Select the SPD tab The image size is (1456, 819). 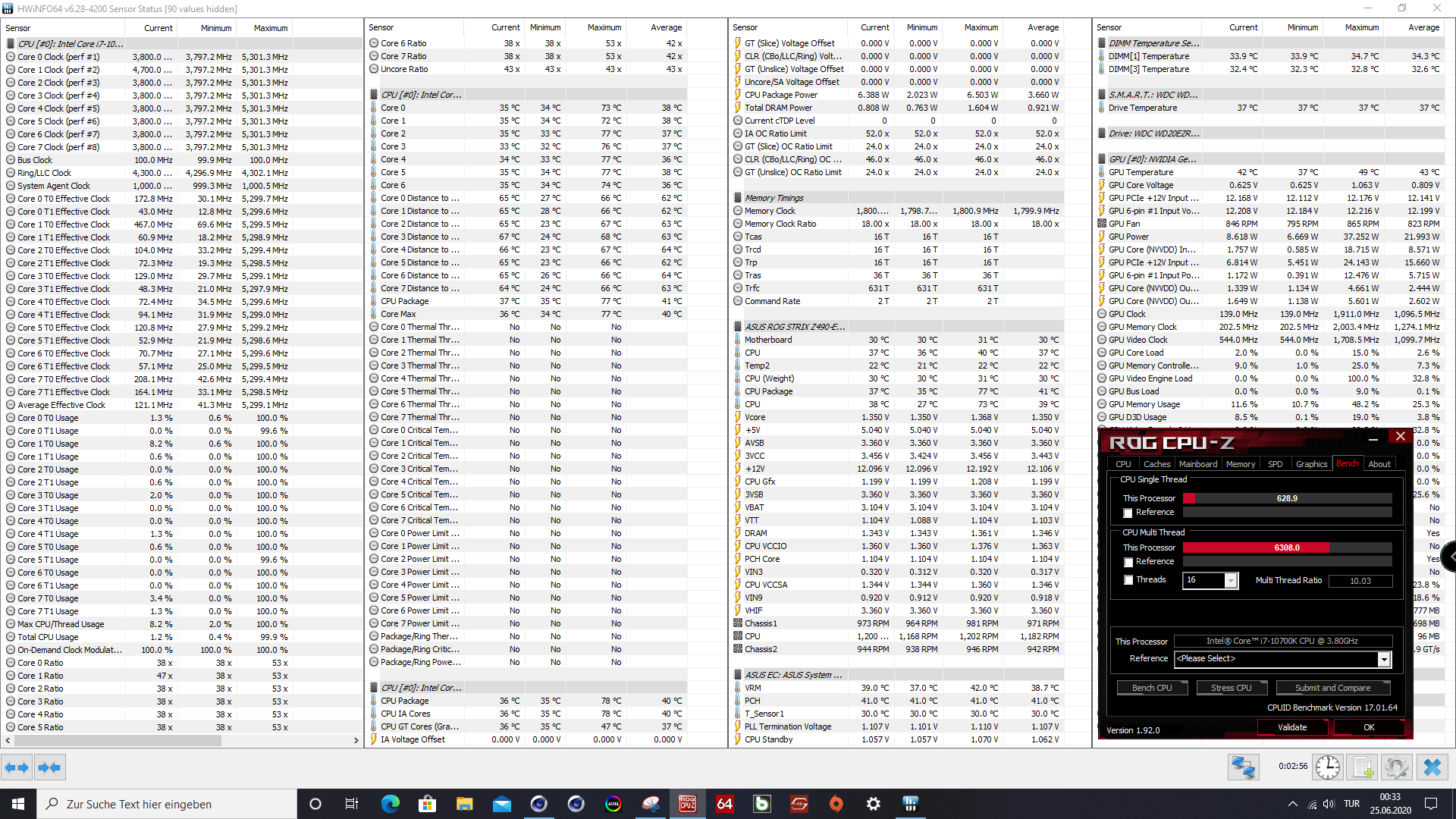1276,464
